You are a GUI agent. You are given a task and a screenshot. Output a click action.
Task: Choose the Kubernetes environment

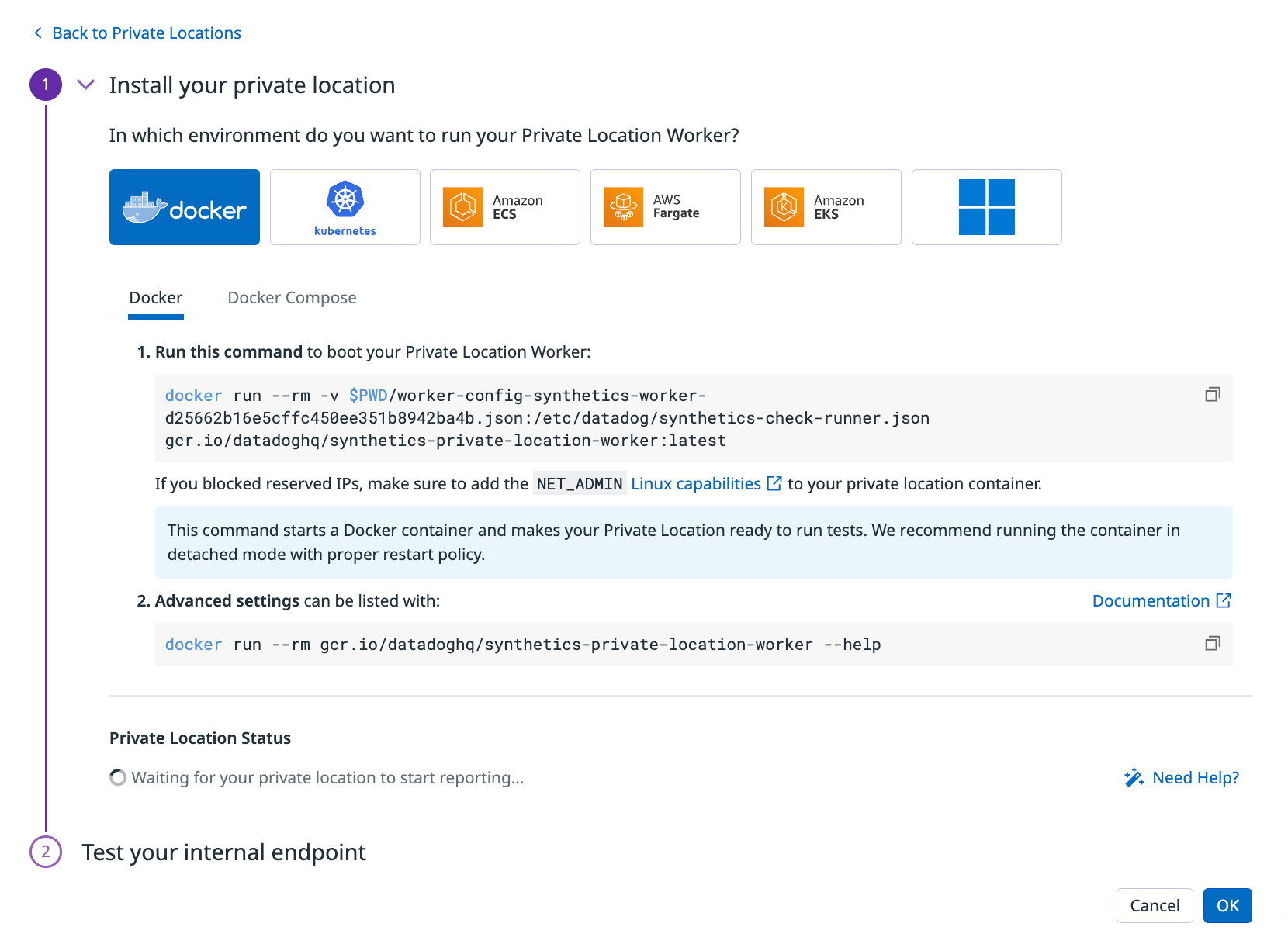(345, 206)
